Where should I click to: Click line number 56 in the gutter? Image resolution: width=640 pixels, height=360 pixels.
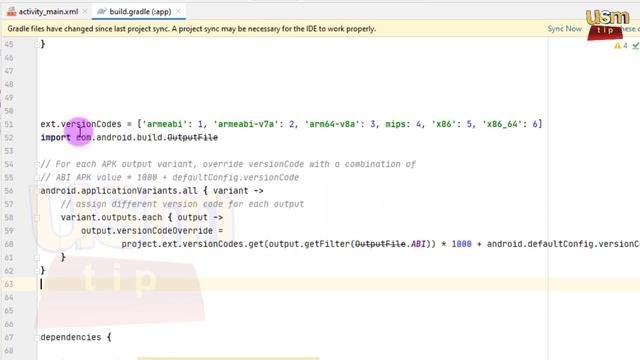coord(9,191)
